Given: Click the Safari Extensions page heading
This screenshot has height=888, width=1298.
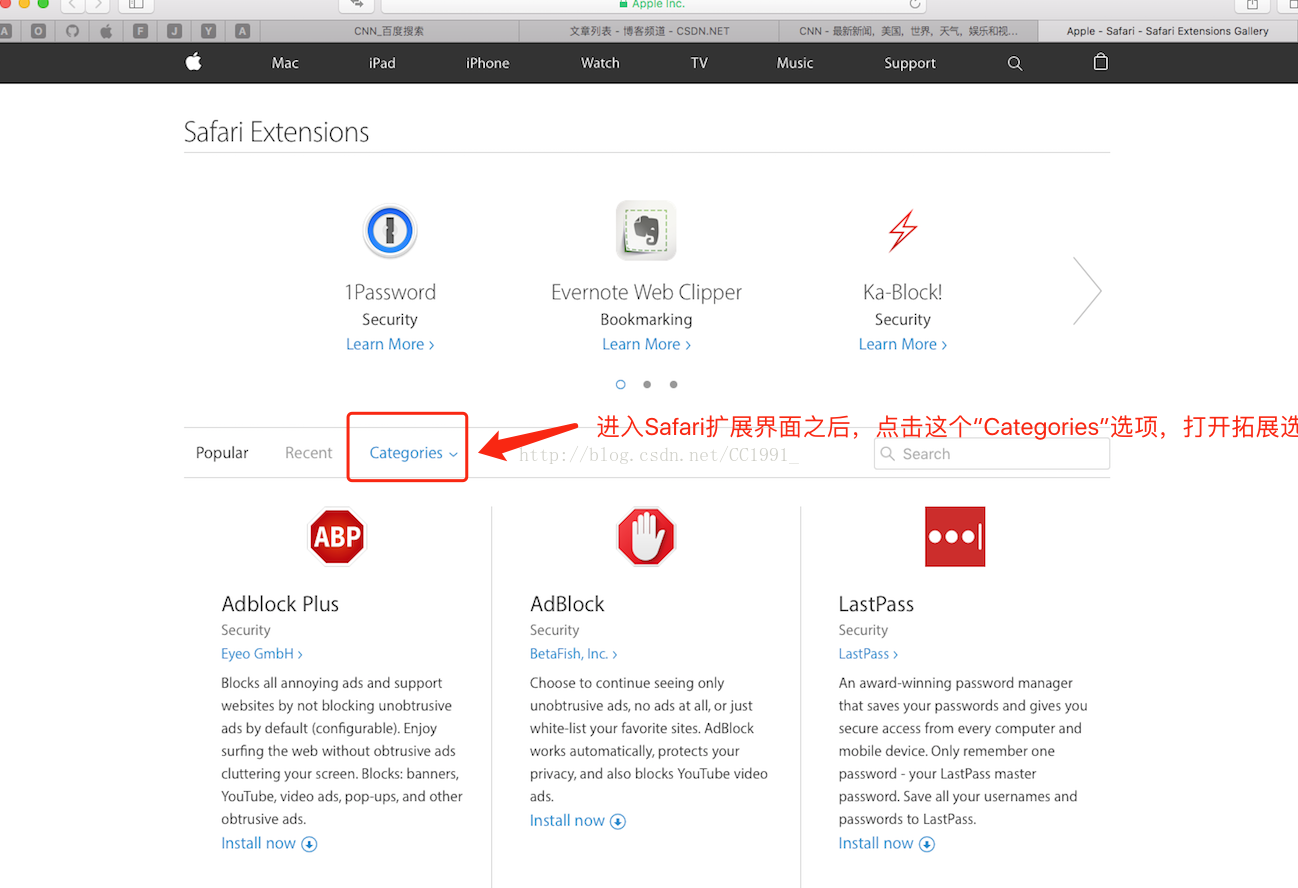Looking at the screenshot, I should (277, 132).
